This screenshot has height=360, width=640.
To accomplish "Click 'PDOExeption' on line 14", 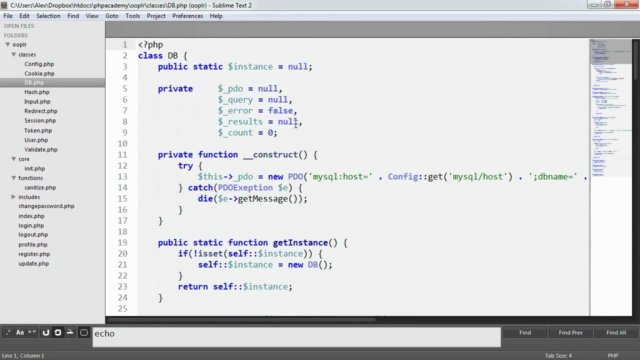I will [245, 188].
